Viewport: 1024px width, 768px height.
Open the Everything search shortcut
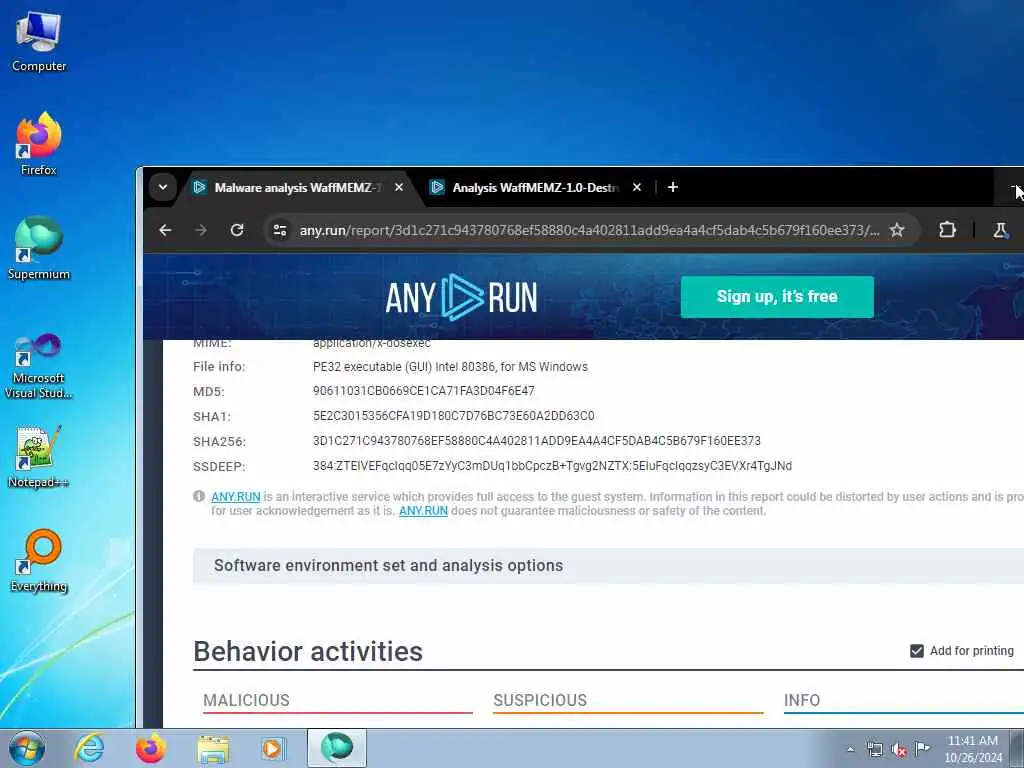(x=39, y=560)
